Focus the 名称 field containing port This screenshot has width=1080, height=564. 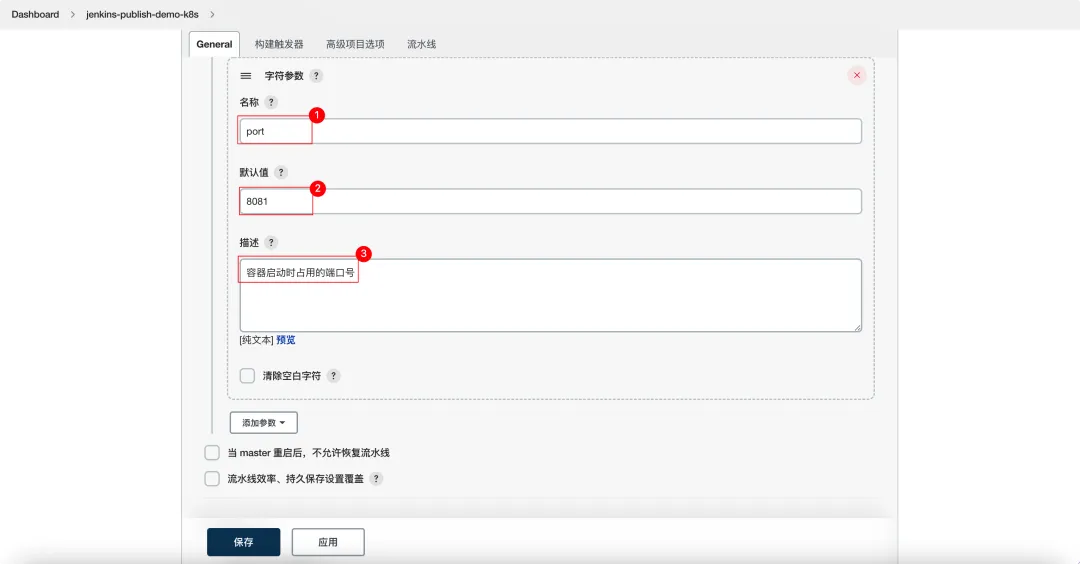[x=550, y=131]
